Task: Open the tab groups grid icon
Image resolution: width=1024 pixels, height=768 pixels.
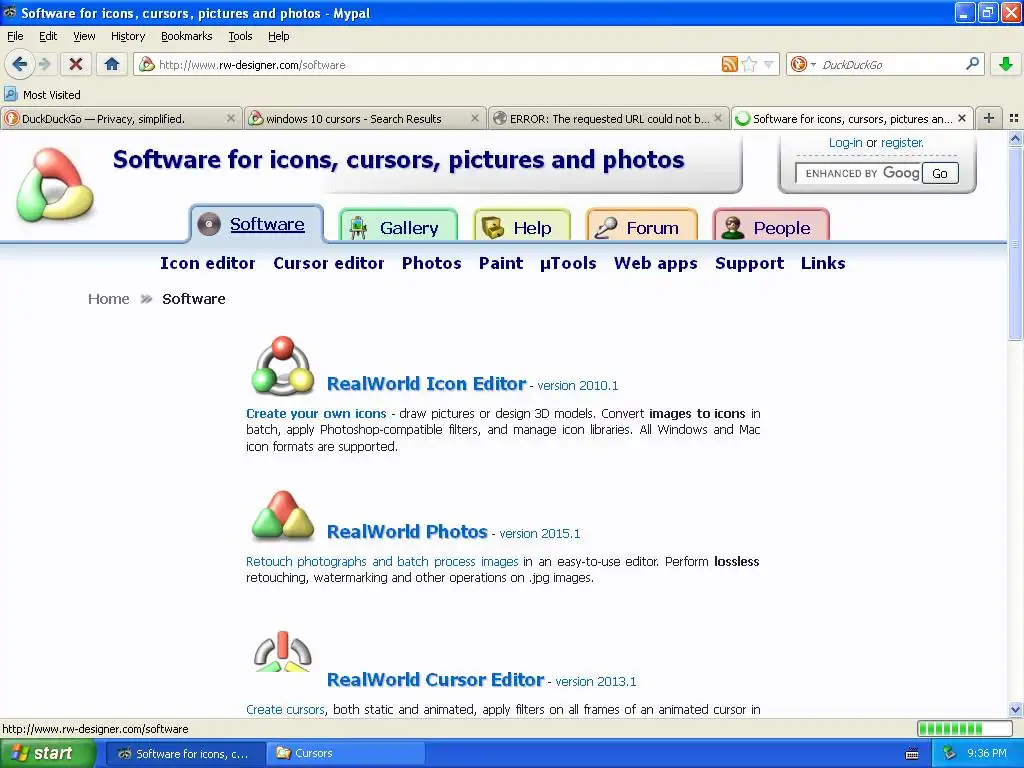Action: pos(1014,118)
